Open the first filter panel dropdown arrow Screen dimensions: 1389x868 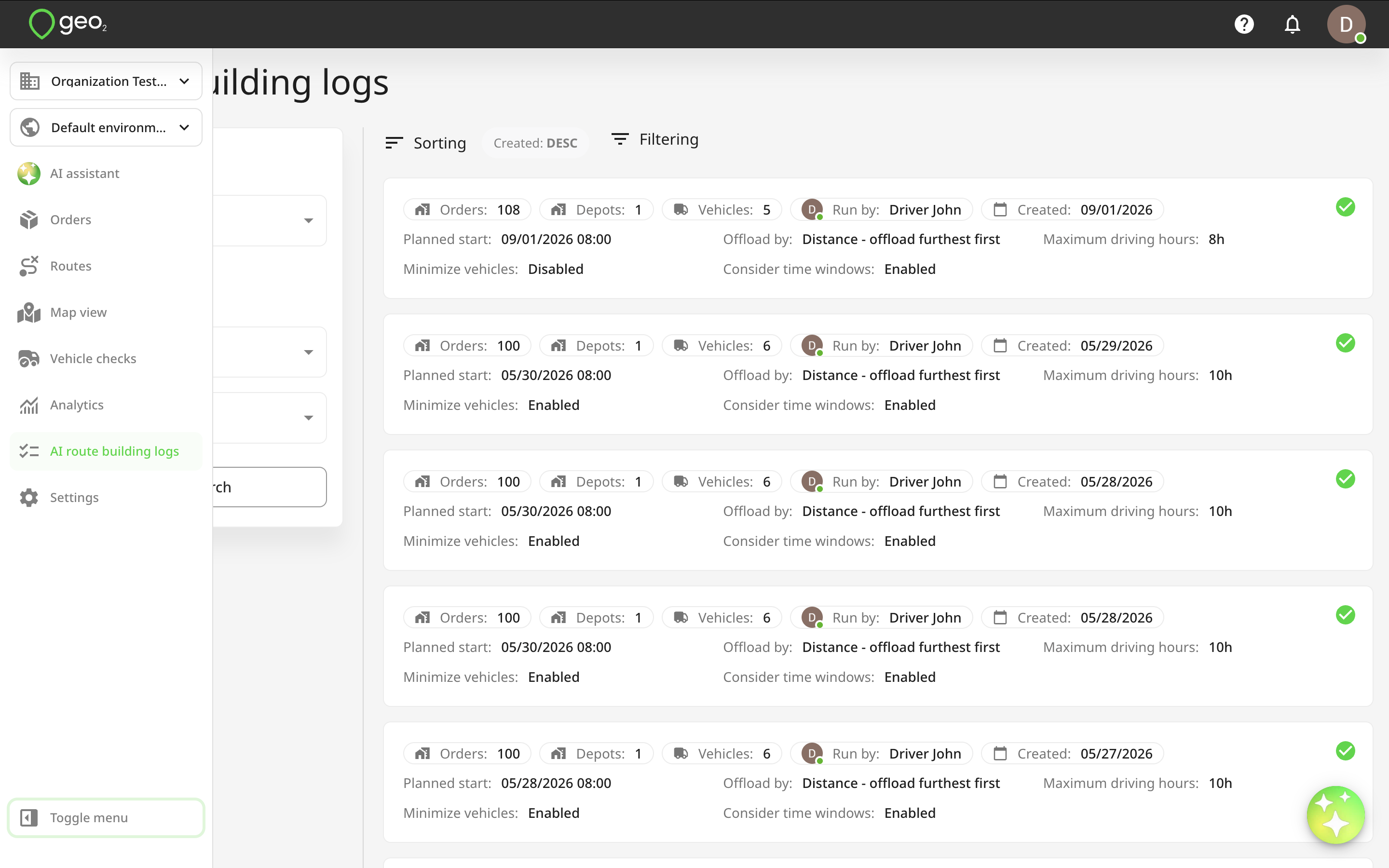pos(308,221)
